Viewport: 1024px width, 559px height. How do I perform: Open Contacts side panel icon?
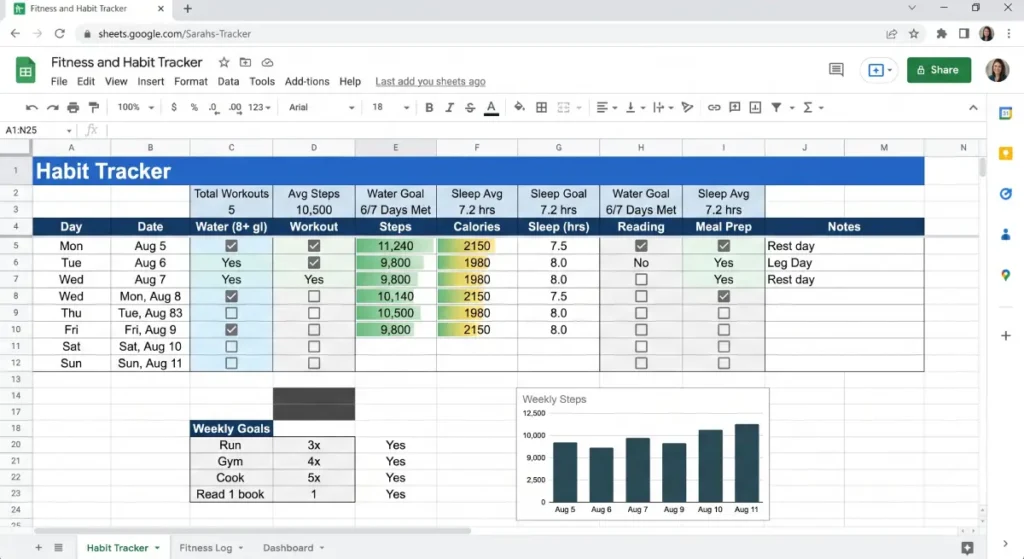(x=1006, y=234)
